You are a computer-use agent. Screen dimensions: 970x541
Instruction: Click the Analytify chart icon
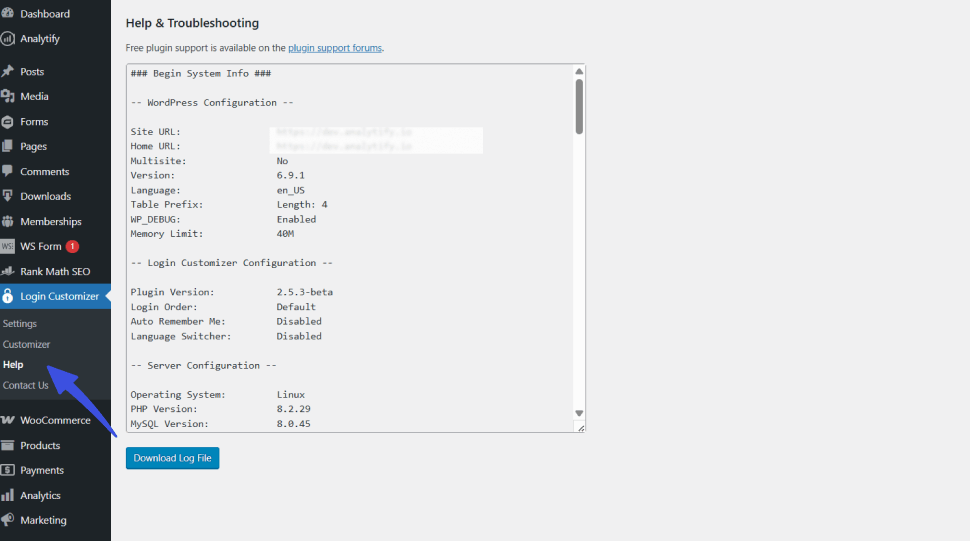click(7, 38)
